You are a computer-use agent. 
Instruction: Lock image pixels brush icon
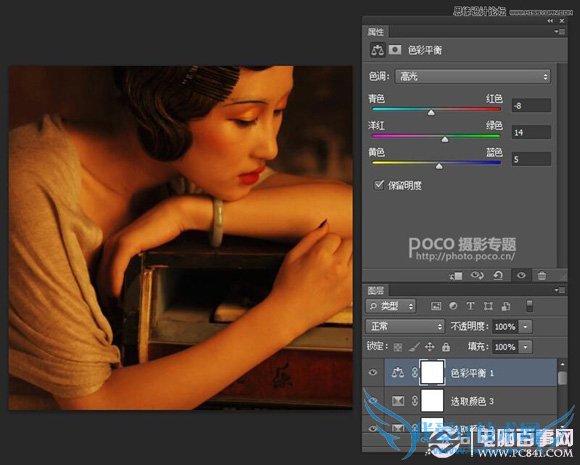pyautogui.click(x=414, y=347)
